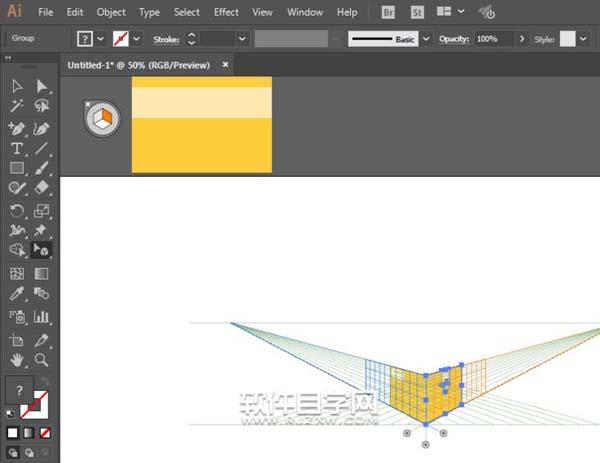Open stroke color dropdown arrow
This screenshot has height=463, width=600.
coord(137,39)
